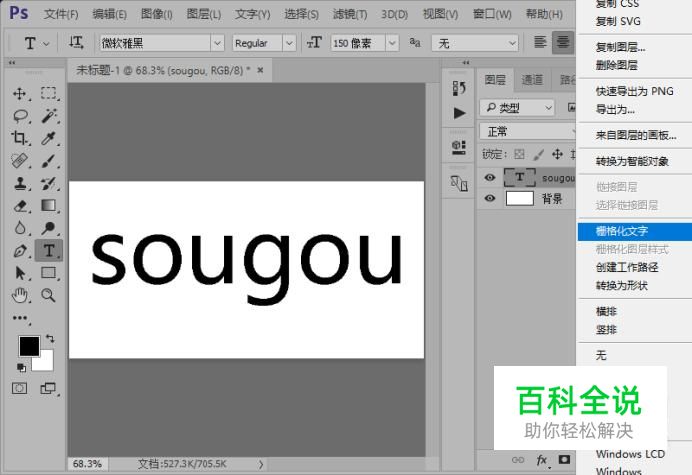Image resolution: width=692 pixels, height=475 pixels.
Task: Select the Healing Brush tool
Action: click(x=19, y=161)
